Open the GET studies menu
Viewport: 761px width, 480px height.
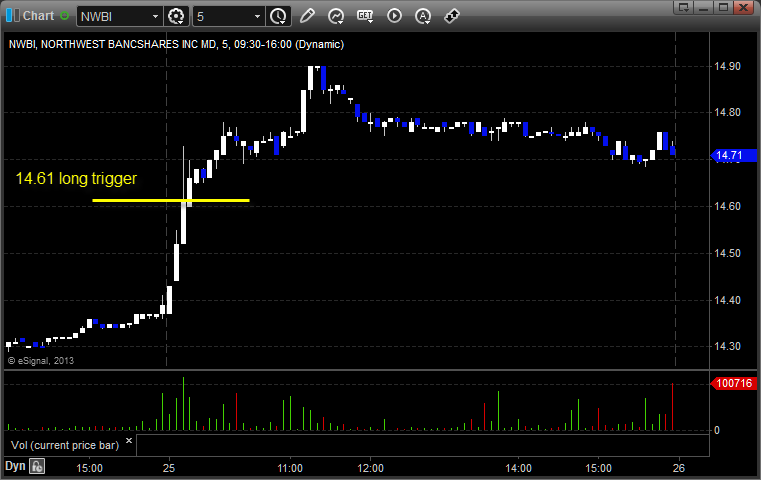coord(365,16)
